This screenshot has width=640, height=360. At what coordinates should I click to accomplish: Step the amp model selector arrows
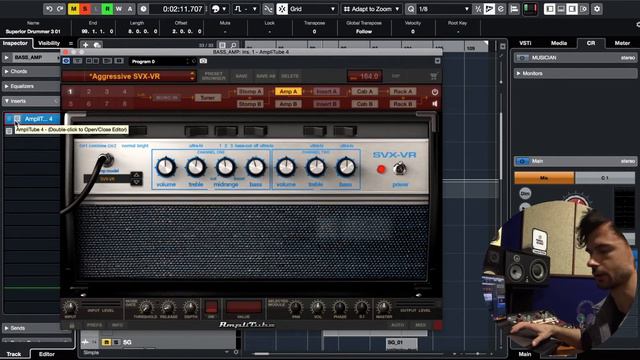pyautogui.click(x=137, y=178)
